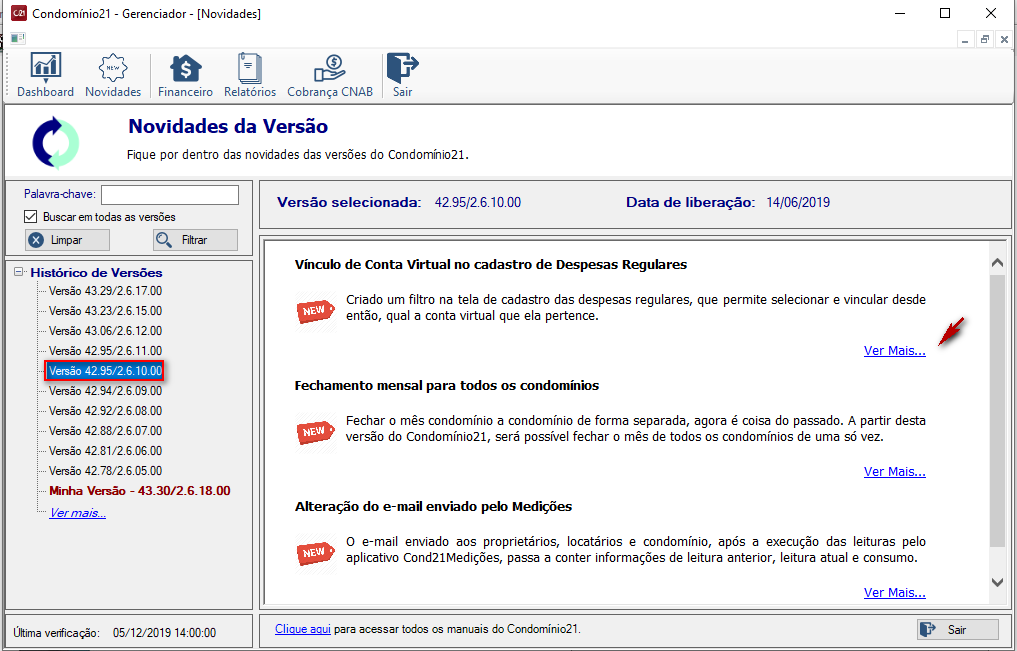
Task: Open the Relatórios toolbar icon
Action: point(250,75)
